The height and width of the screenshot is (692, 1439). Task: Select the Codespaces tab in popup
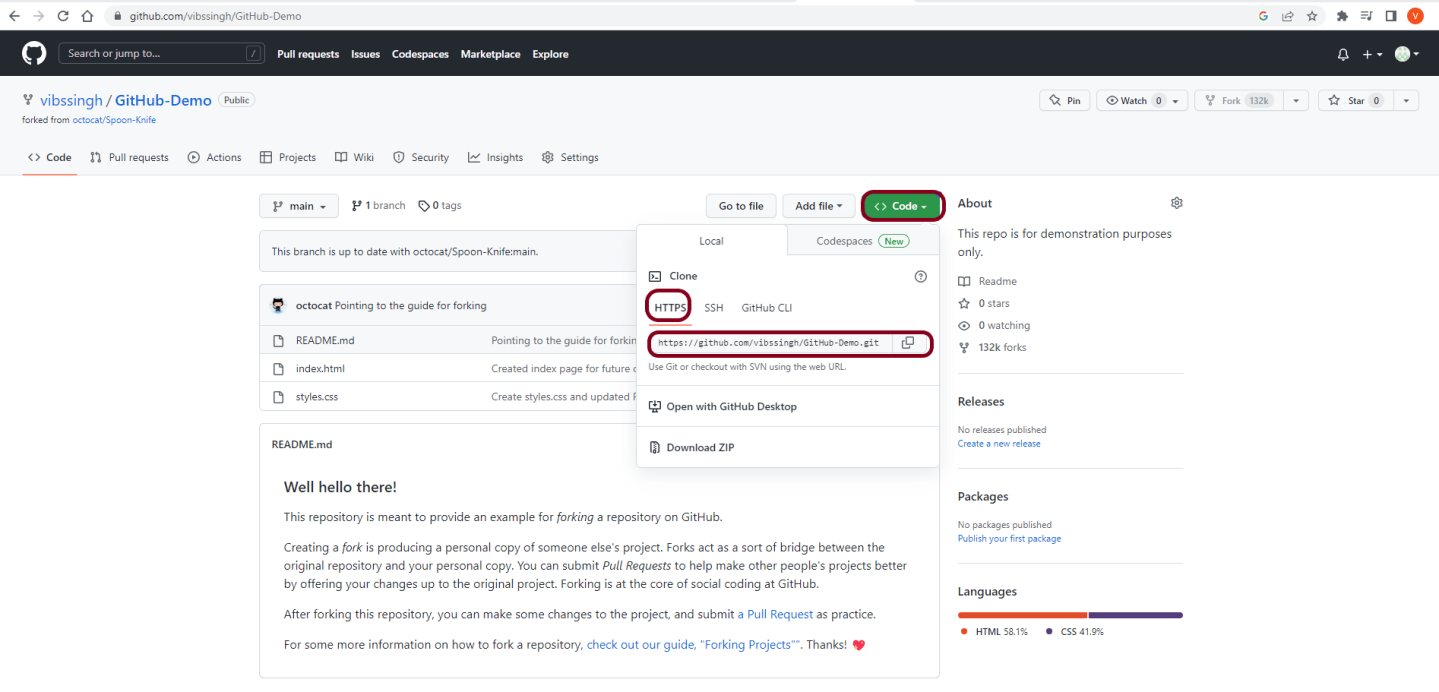coord(862,241)
